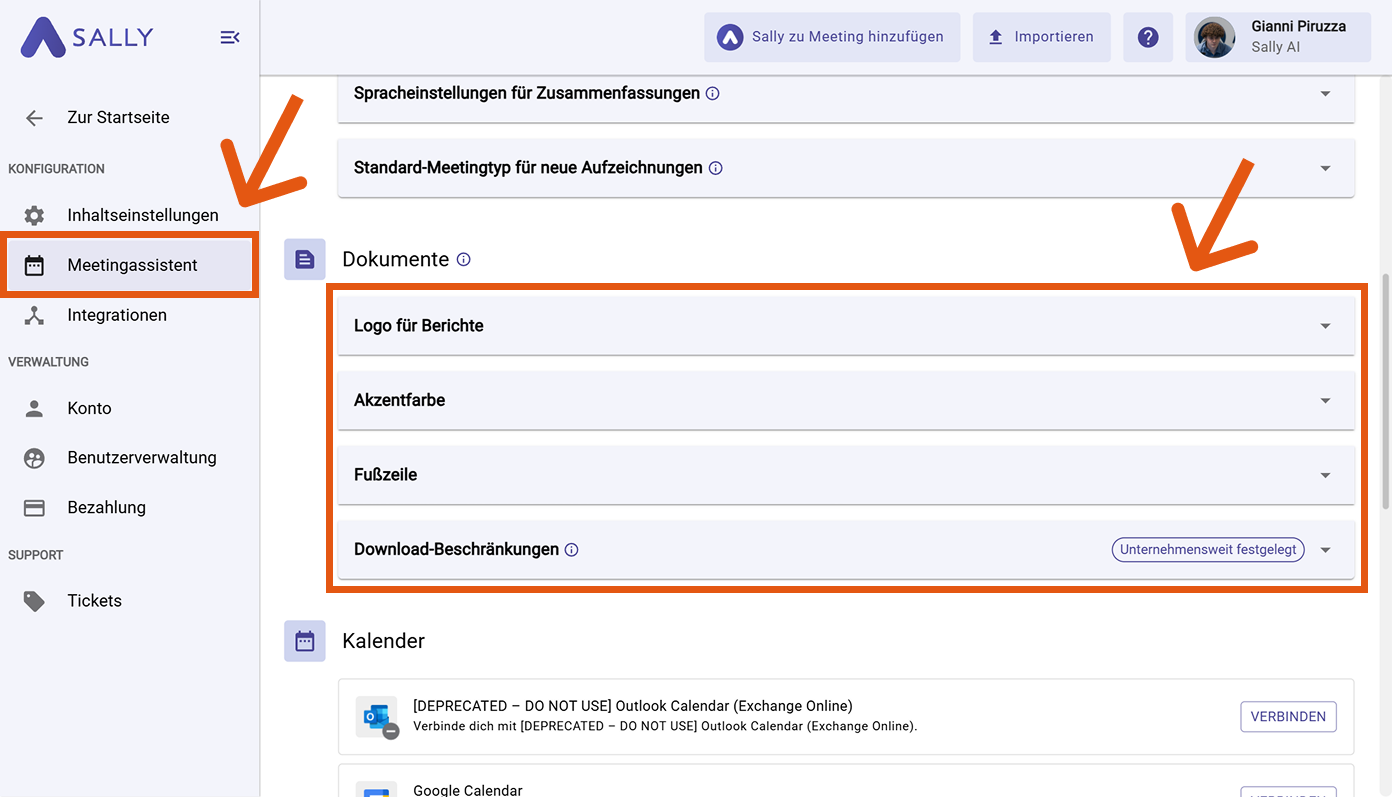Click info icon beside Dokumente heading

point(464,259)
